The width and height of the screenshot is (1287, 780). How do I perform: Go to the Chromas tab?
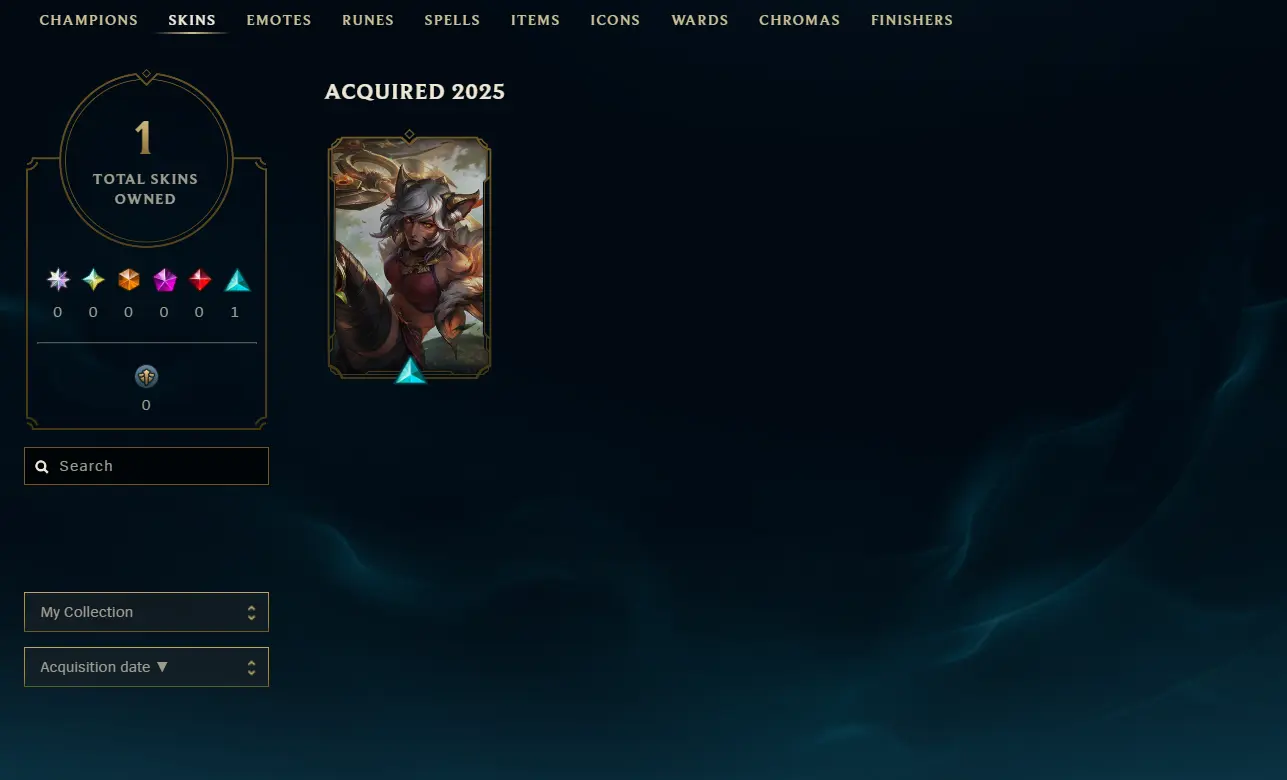[799, 20]
